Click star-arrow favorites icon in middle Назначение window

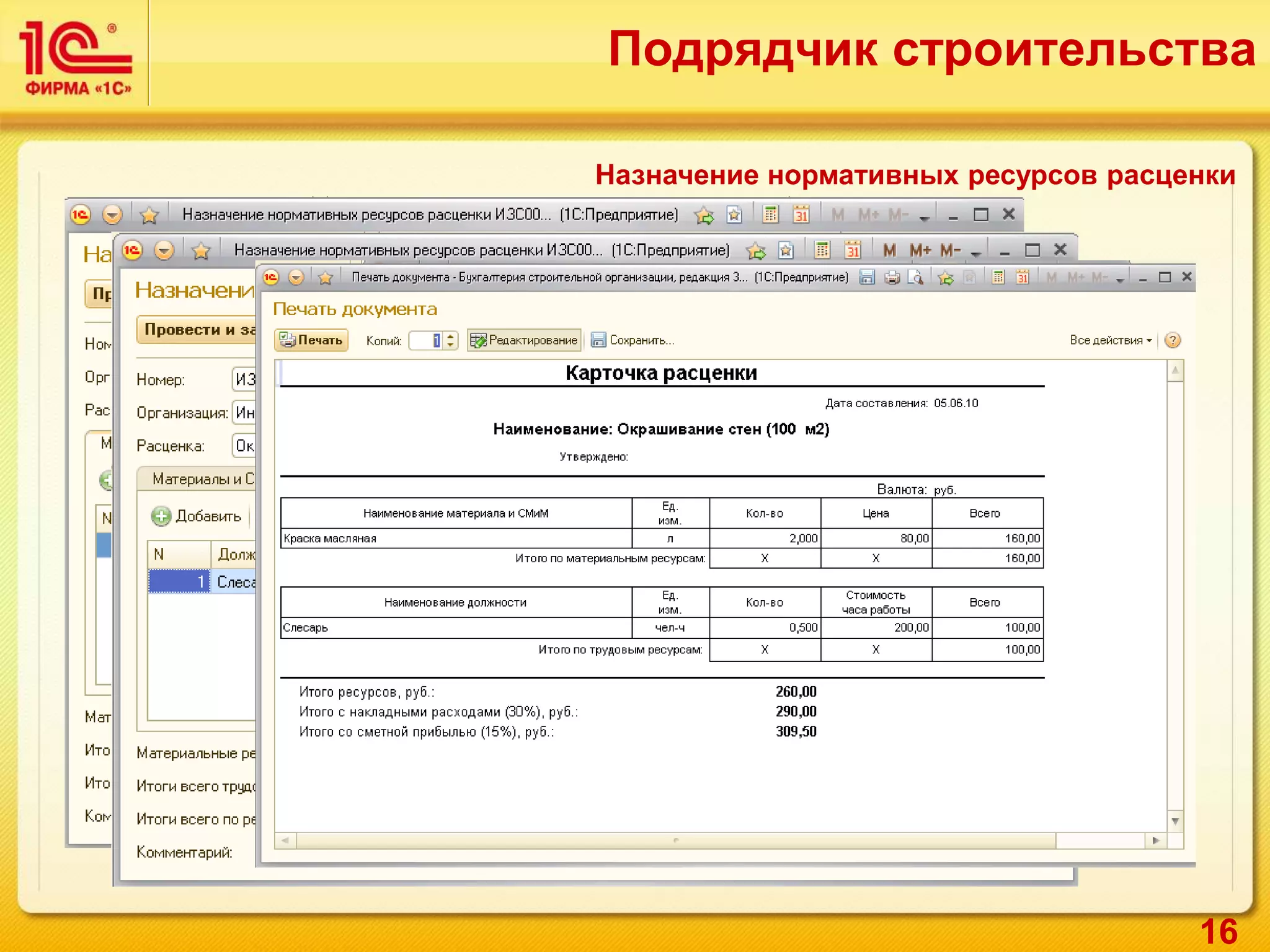tap(756, 250)
